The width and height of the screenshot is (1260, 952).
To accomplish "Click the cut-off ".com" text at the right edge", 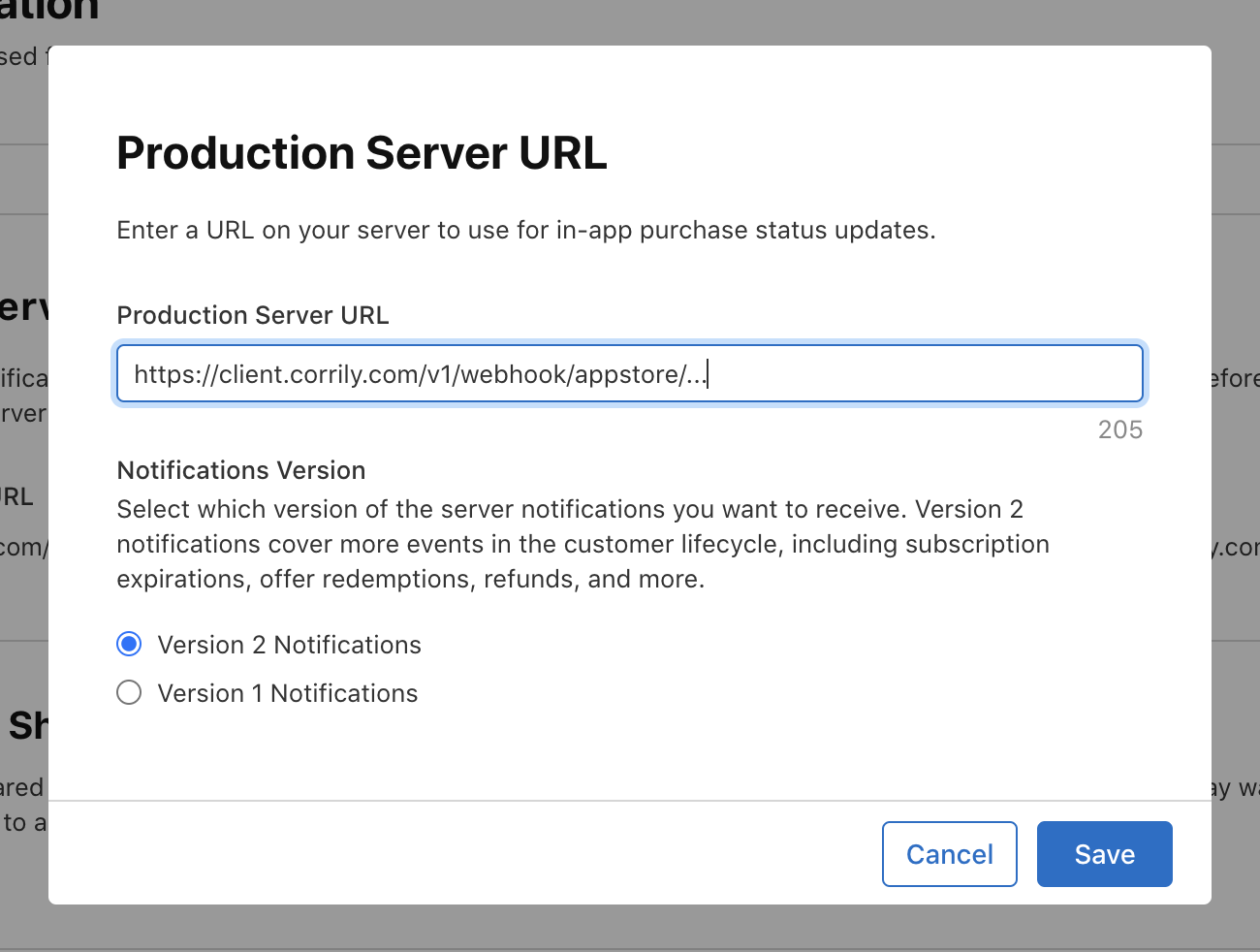I will point(1237,548).
